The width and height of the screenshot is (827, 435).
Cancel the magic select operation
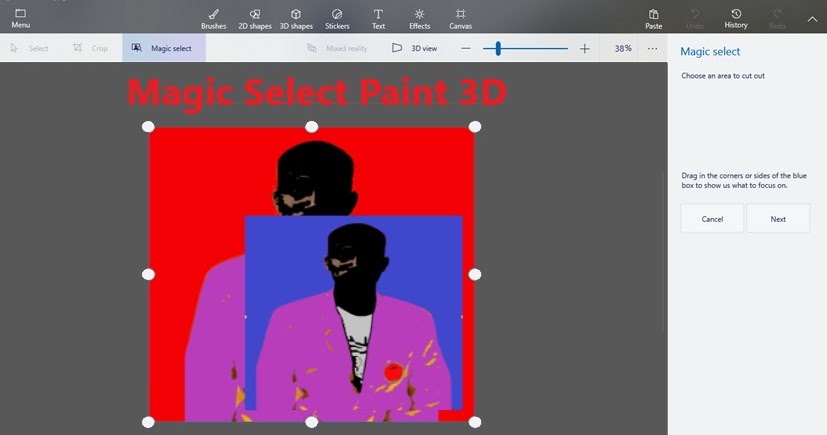click(712, 218)
